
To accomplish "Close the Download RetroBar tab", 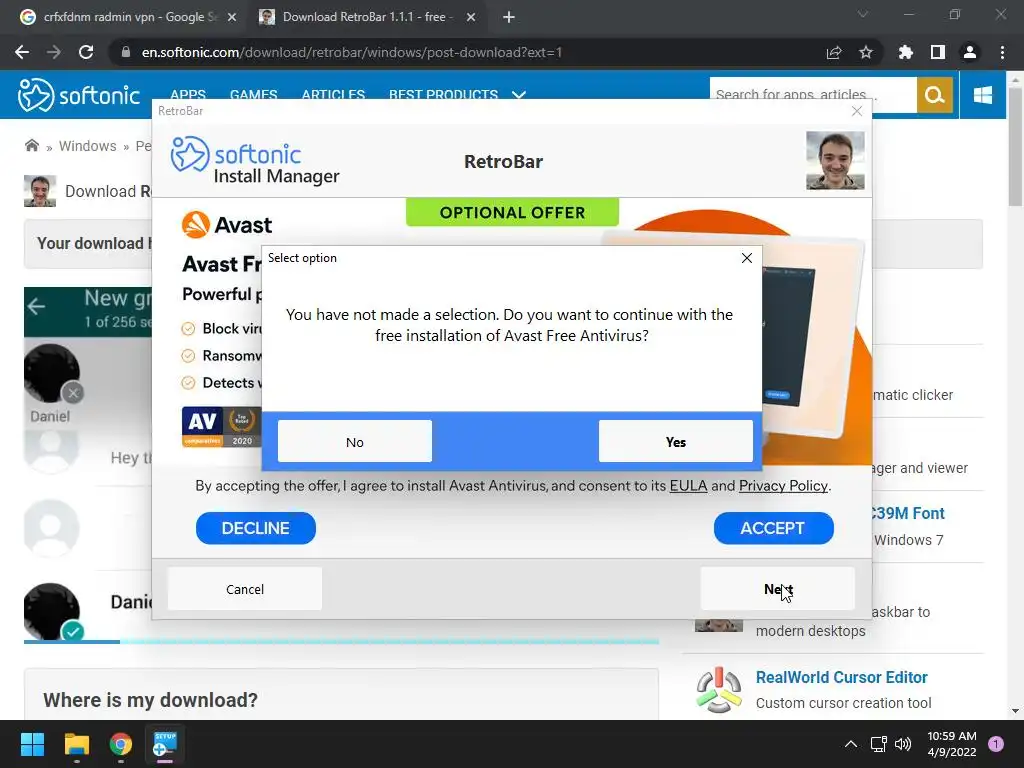I will coord(471,18).
